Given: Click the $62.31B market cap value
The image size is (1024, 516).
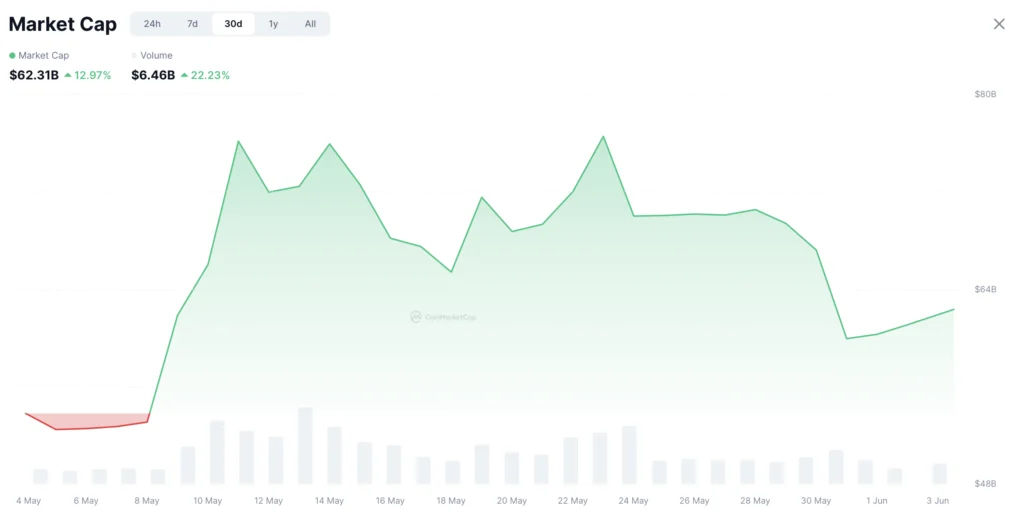Looking at the screenshot, I should pyautogui.click(x=34, y=75).
